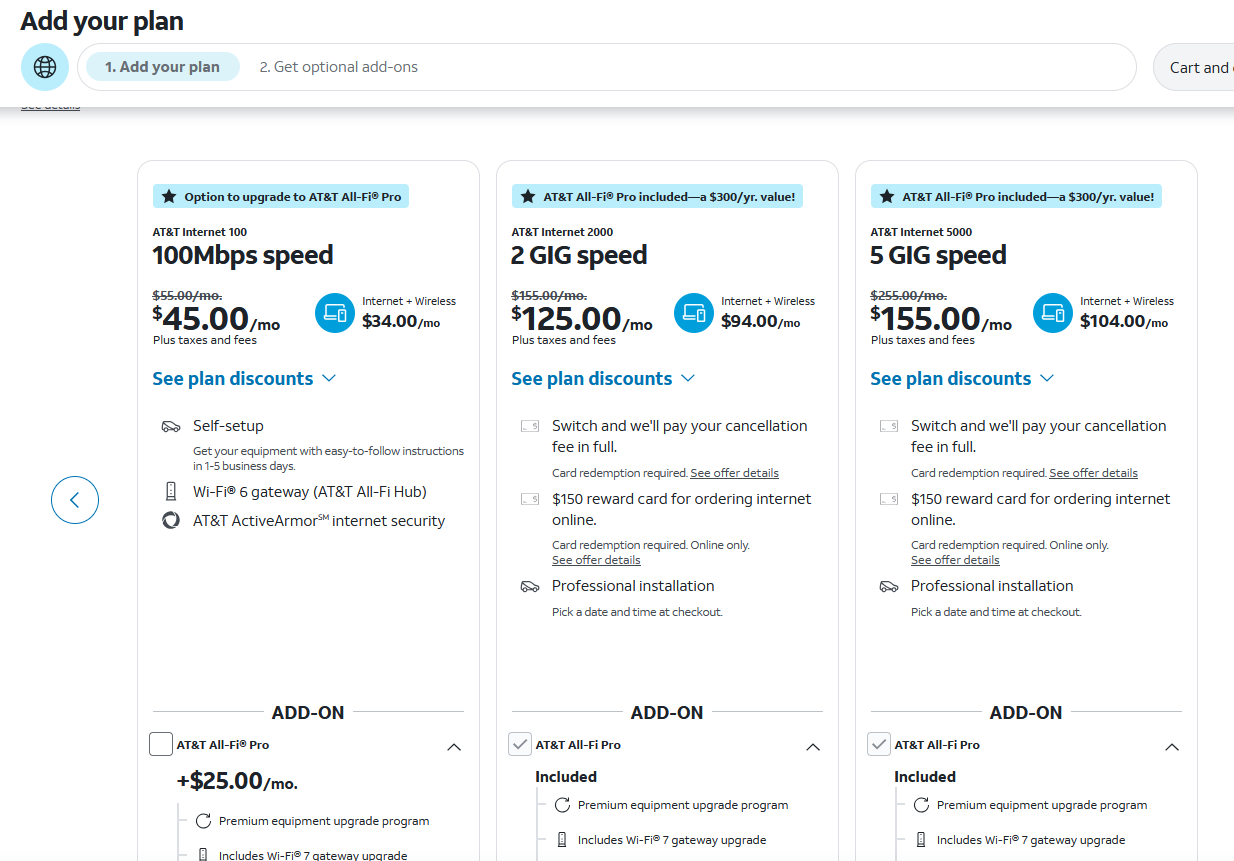This screenshot has width=1234, height=861.
Task: Click the 'Option to upgrade to AT&T All-Fi Pro' badge
Action: pos(281,197)
